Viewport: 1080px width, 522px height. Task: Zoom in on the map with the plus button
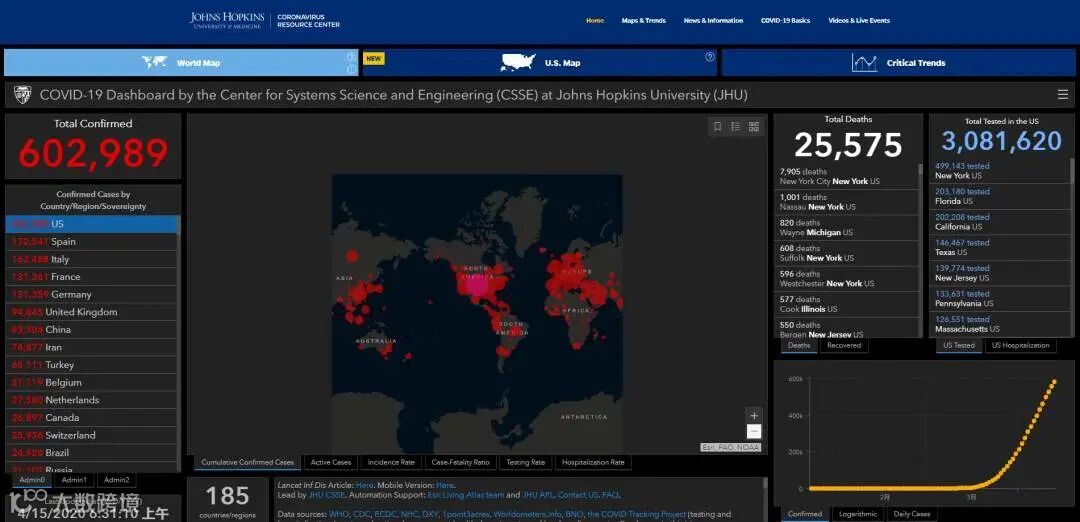tap(754, 416)
